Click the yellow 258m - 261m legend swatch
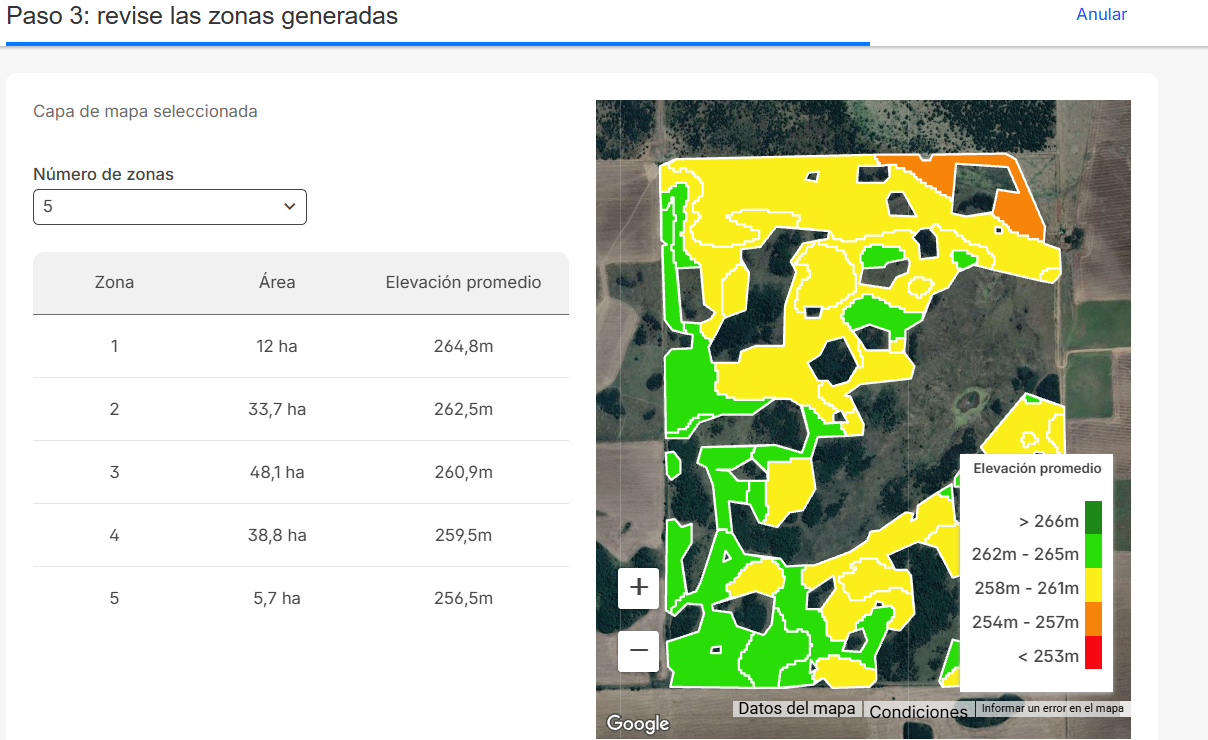 pyautogui.click(x=1093, y=585)
